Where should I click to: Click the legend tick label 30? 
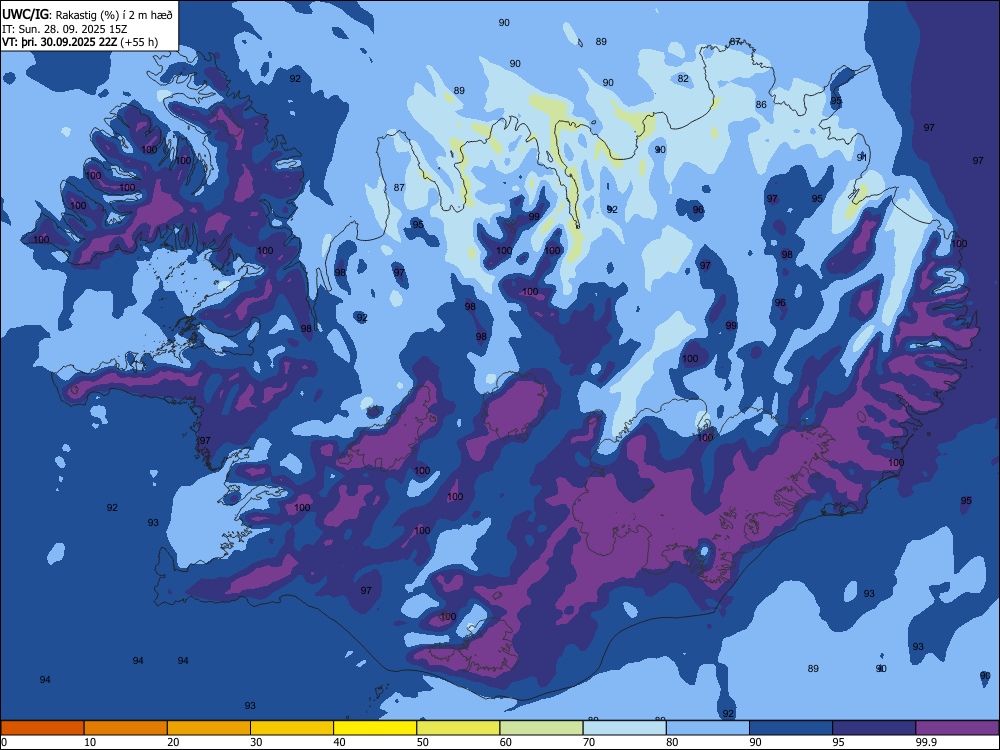[x=256, y=742]
